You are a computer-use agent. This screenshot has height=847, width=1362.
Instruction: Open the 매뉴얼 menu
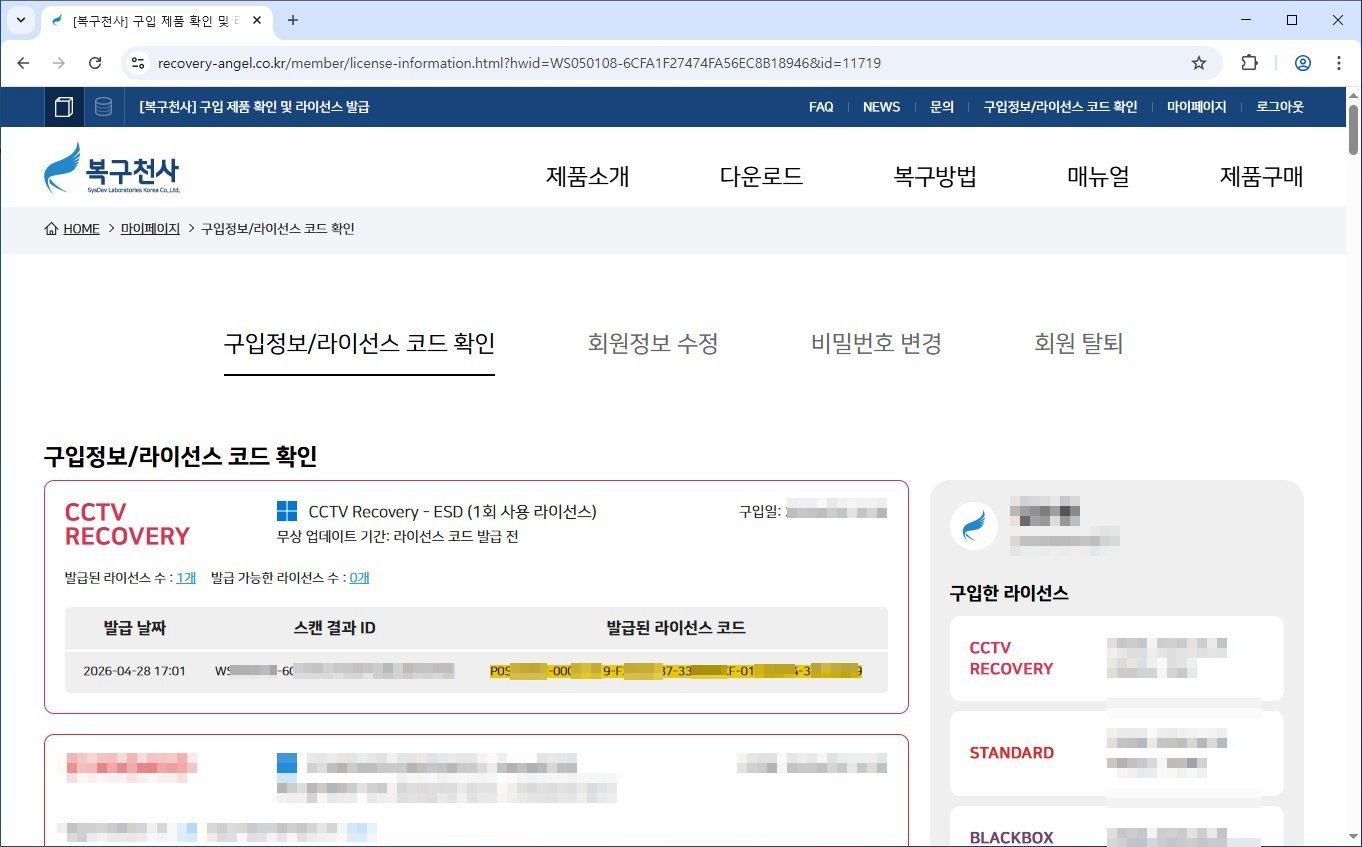[1098, 177]
